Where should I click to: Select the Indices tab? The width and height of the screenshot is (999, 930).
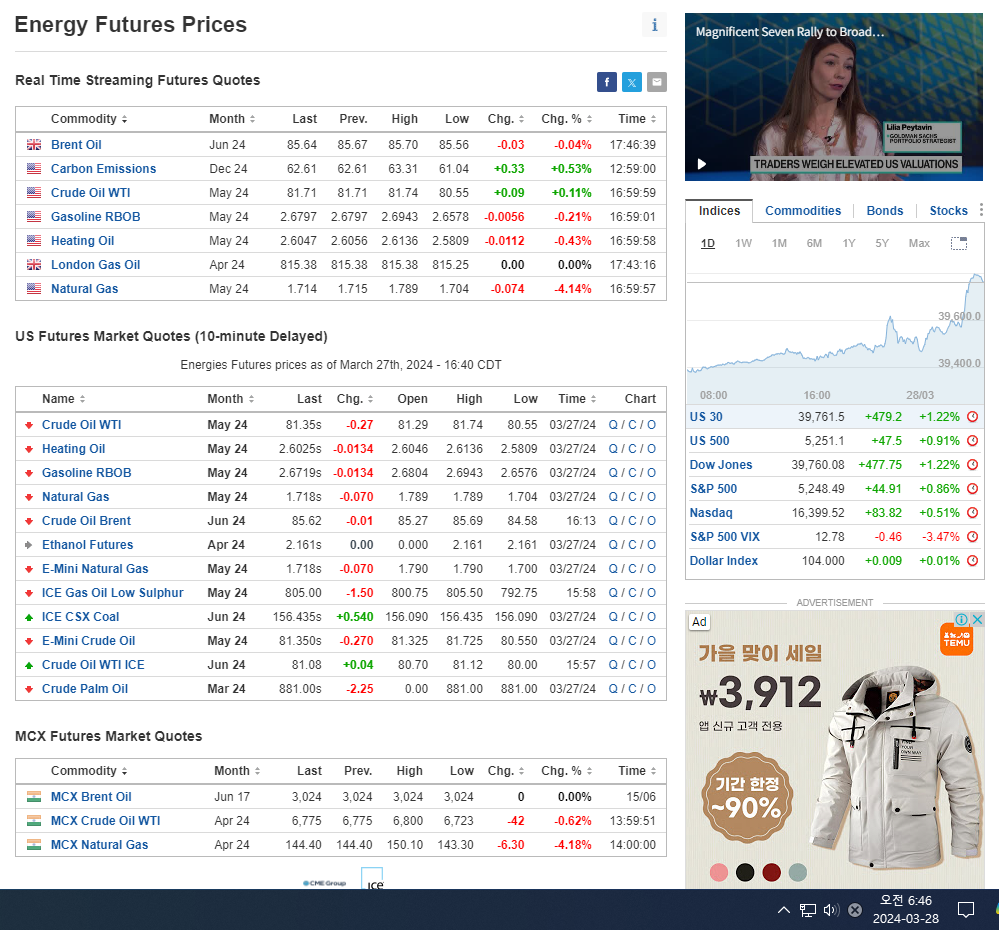tap(719, 211)
